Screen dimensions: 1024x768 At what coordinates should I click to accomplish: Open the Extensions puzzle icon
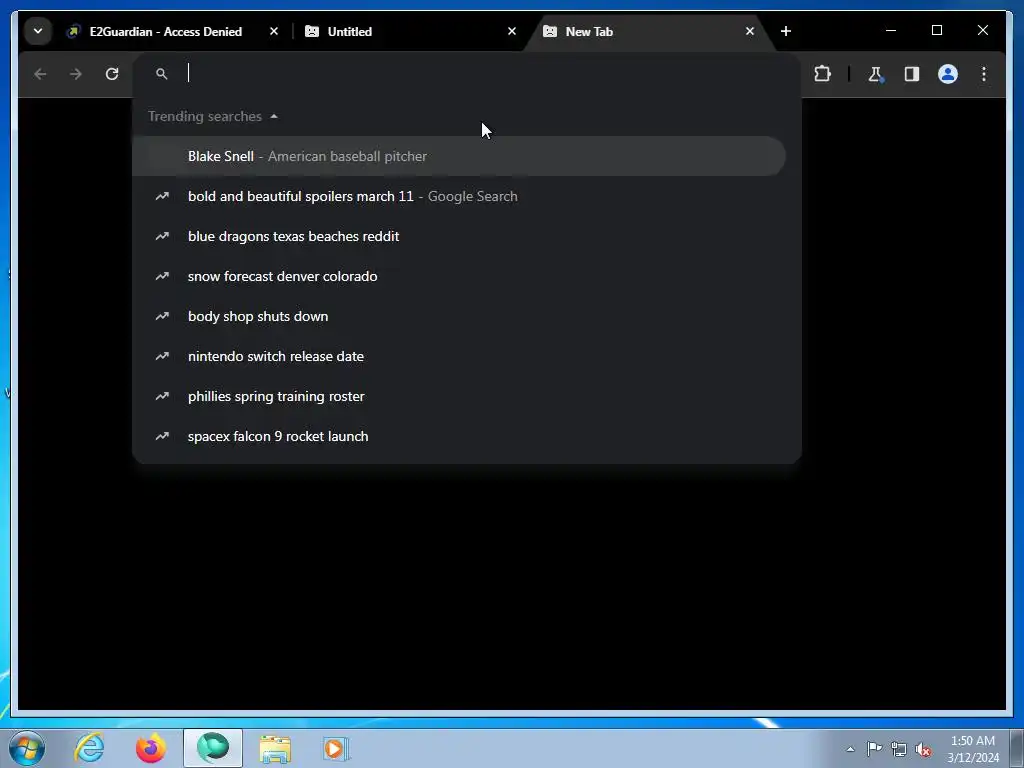(822, 74)
